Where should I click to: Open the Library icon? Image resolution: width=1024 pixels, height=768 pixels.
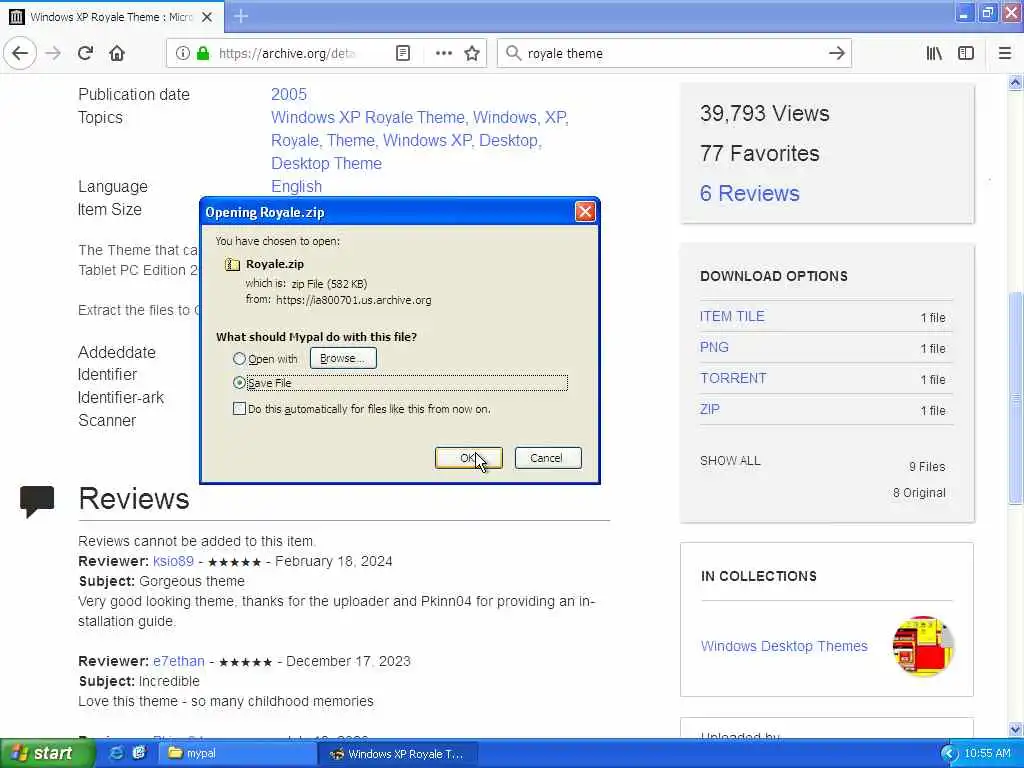pyautogui.click(x=934, y=54)
